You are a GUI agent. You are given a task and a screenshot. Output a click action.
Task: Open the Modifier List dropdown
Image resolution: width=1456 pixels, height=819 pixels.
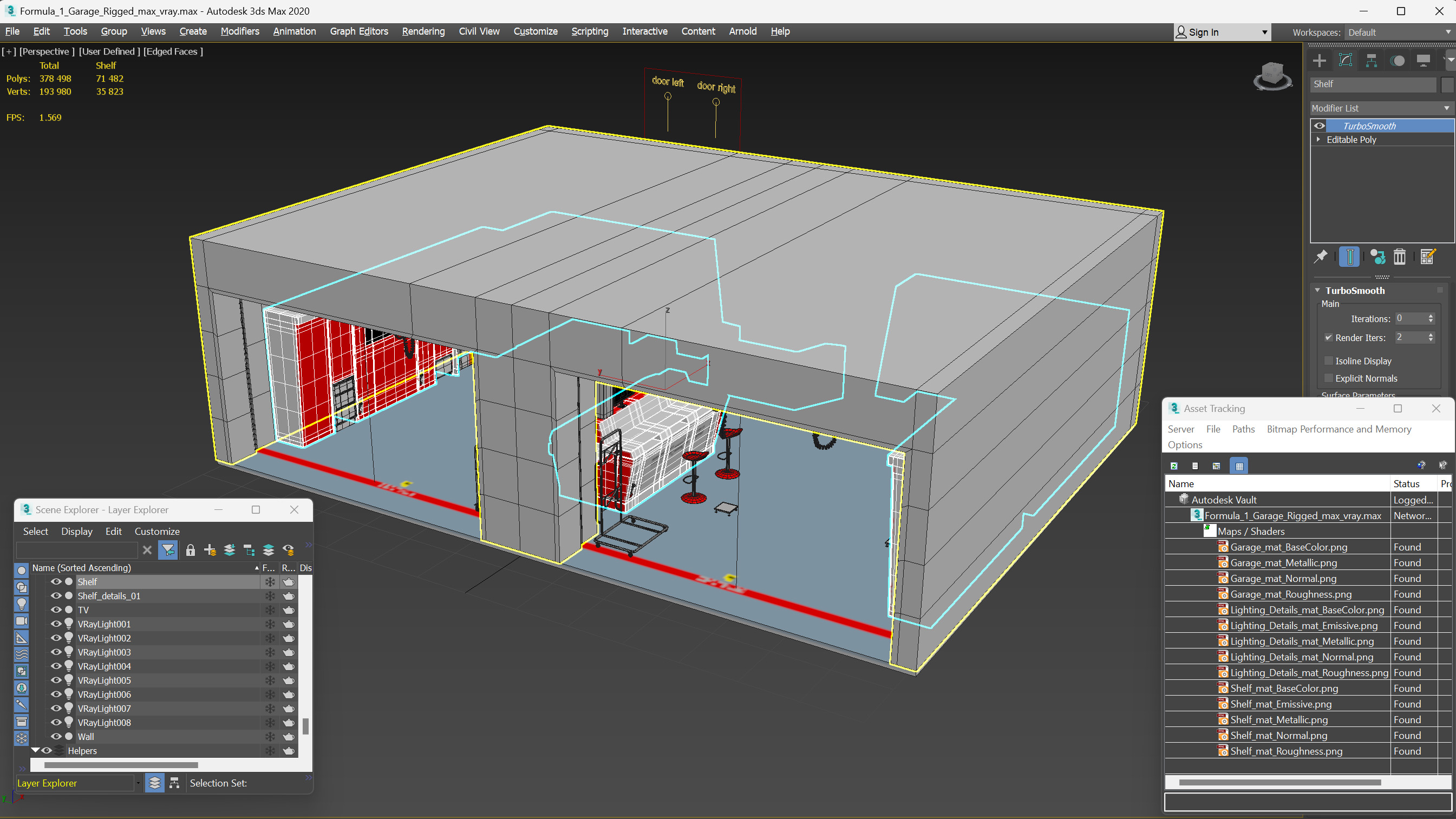(1381, 108)
